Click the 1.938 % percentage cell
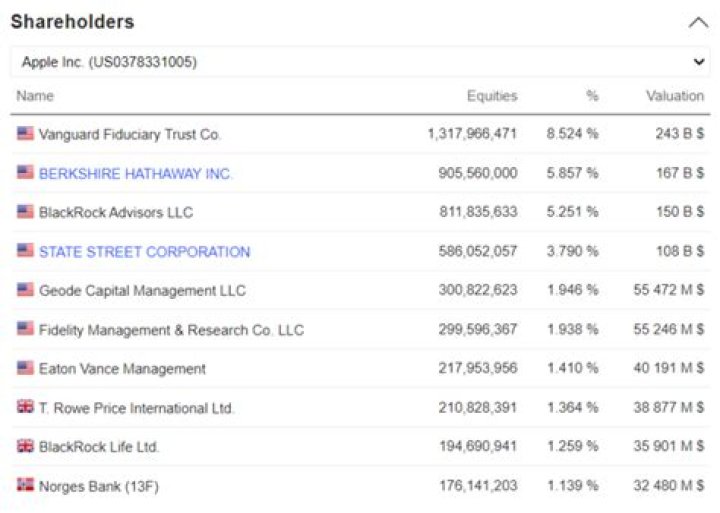Screen dimensions: 720x513 573,329
